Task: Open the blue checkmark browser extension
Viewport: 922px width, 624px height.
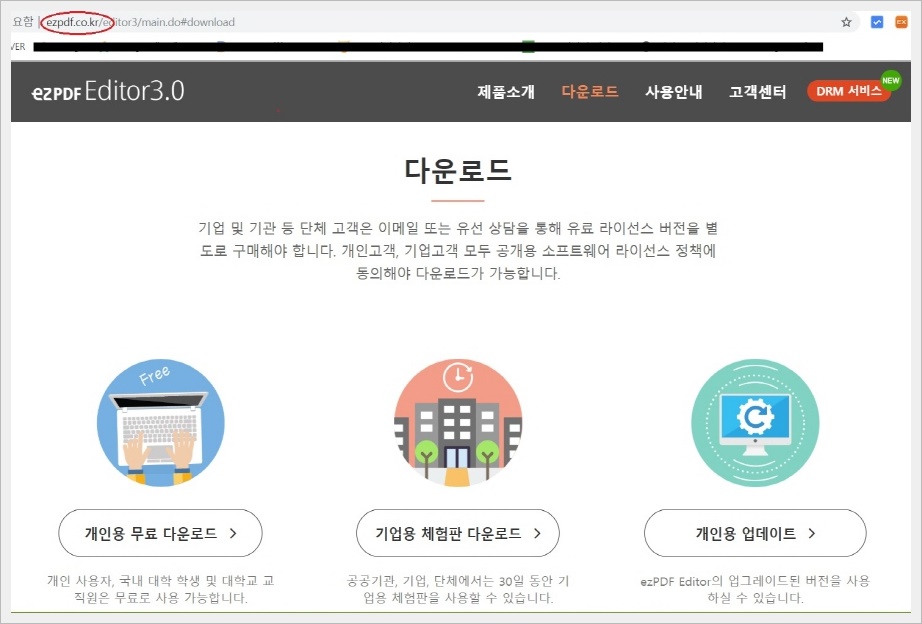Action: (x=877, y=22)
